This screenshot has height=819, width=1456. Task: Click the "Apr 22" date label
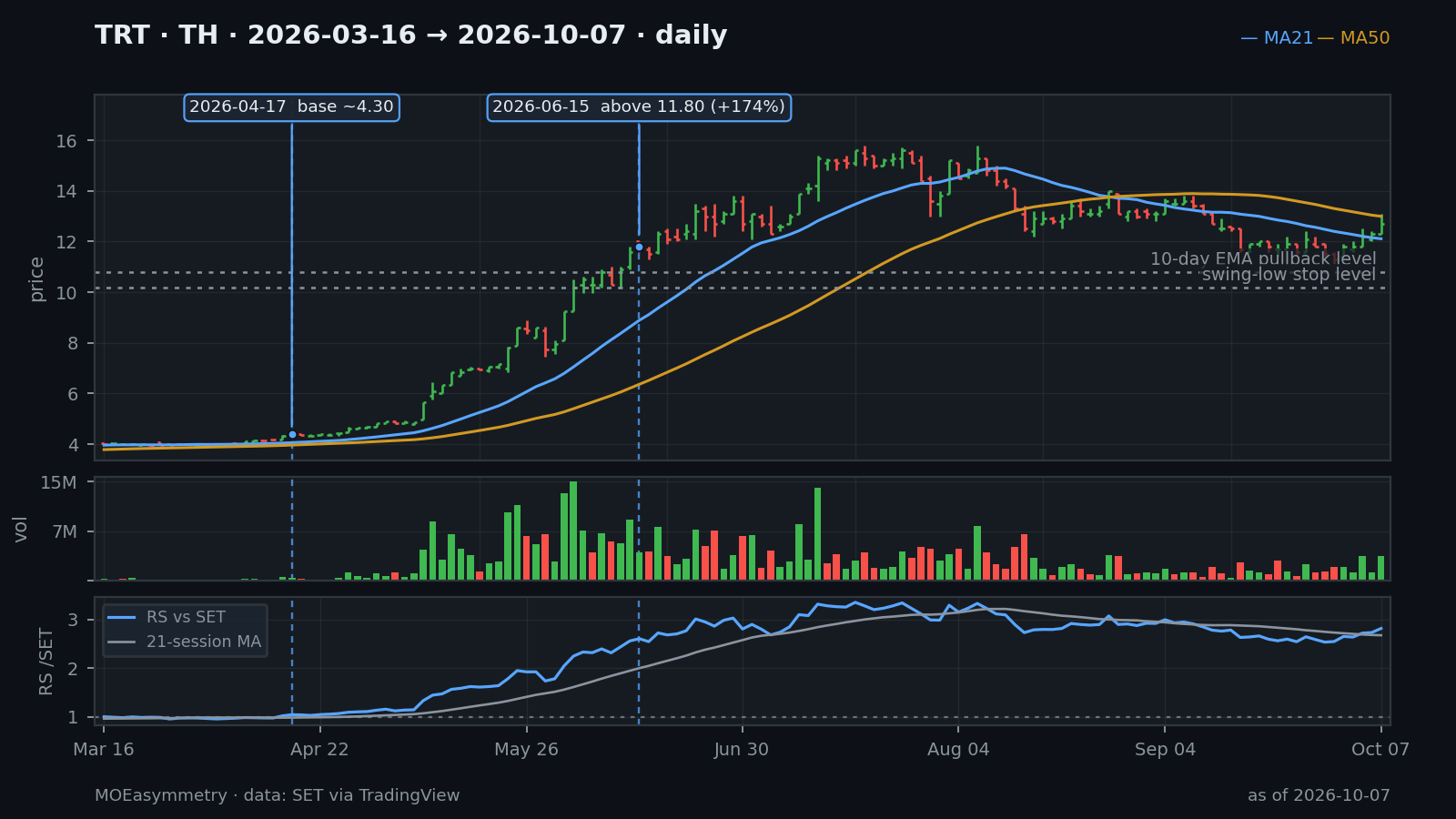[x=320, y=749]
